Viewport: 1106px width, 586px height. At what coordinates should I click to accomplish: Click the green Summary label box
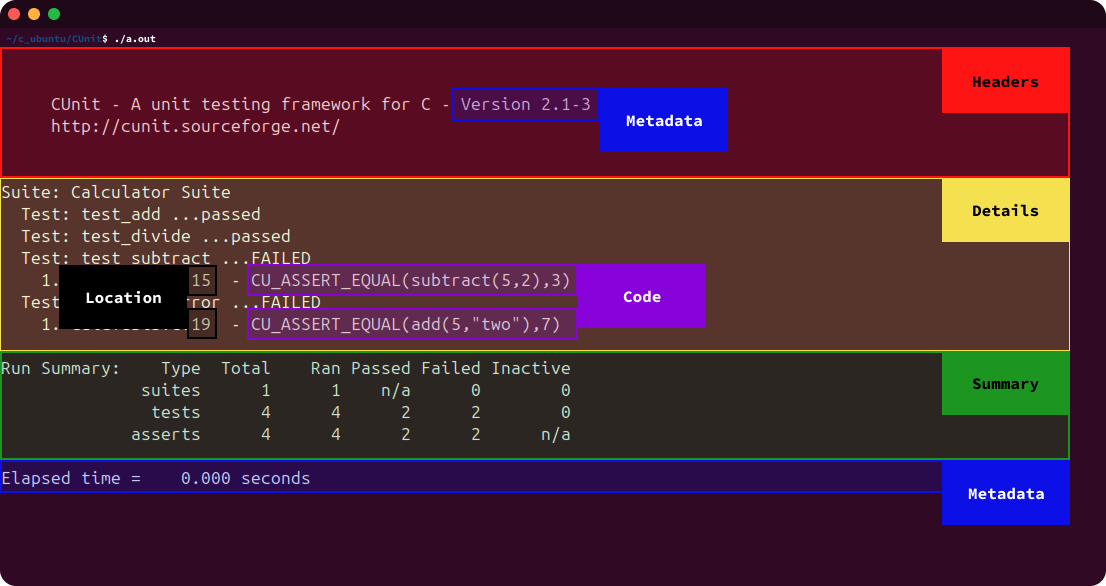1005,383
